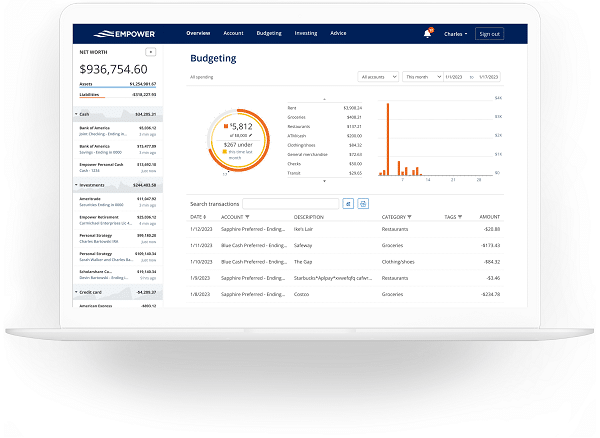Click the download transactions icon
Image resolution: width=600 pixels, height=438 pixels.
(x=348, y=203)
